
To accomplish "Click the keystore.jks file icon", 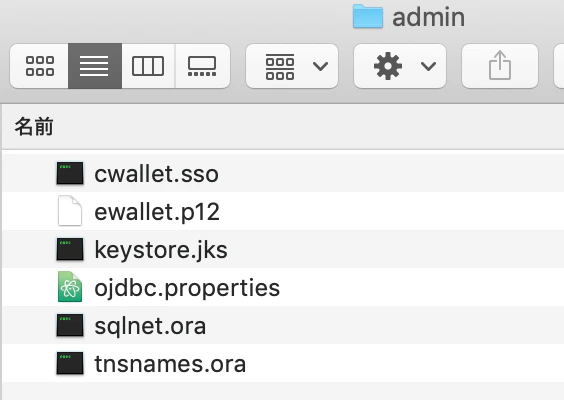I will (x=70, y=249).
